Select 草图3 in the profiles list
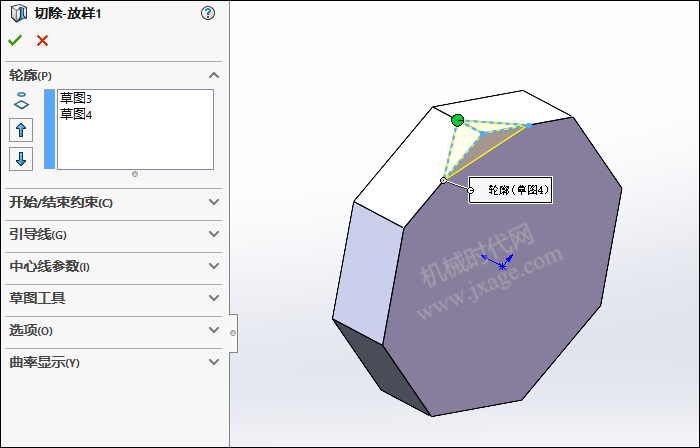The width and height of the screenshot is (700, 448). pos(76,98)
